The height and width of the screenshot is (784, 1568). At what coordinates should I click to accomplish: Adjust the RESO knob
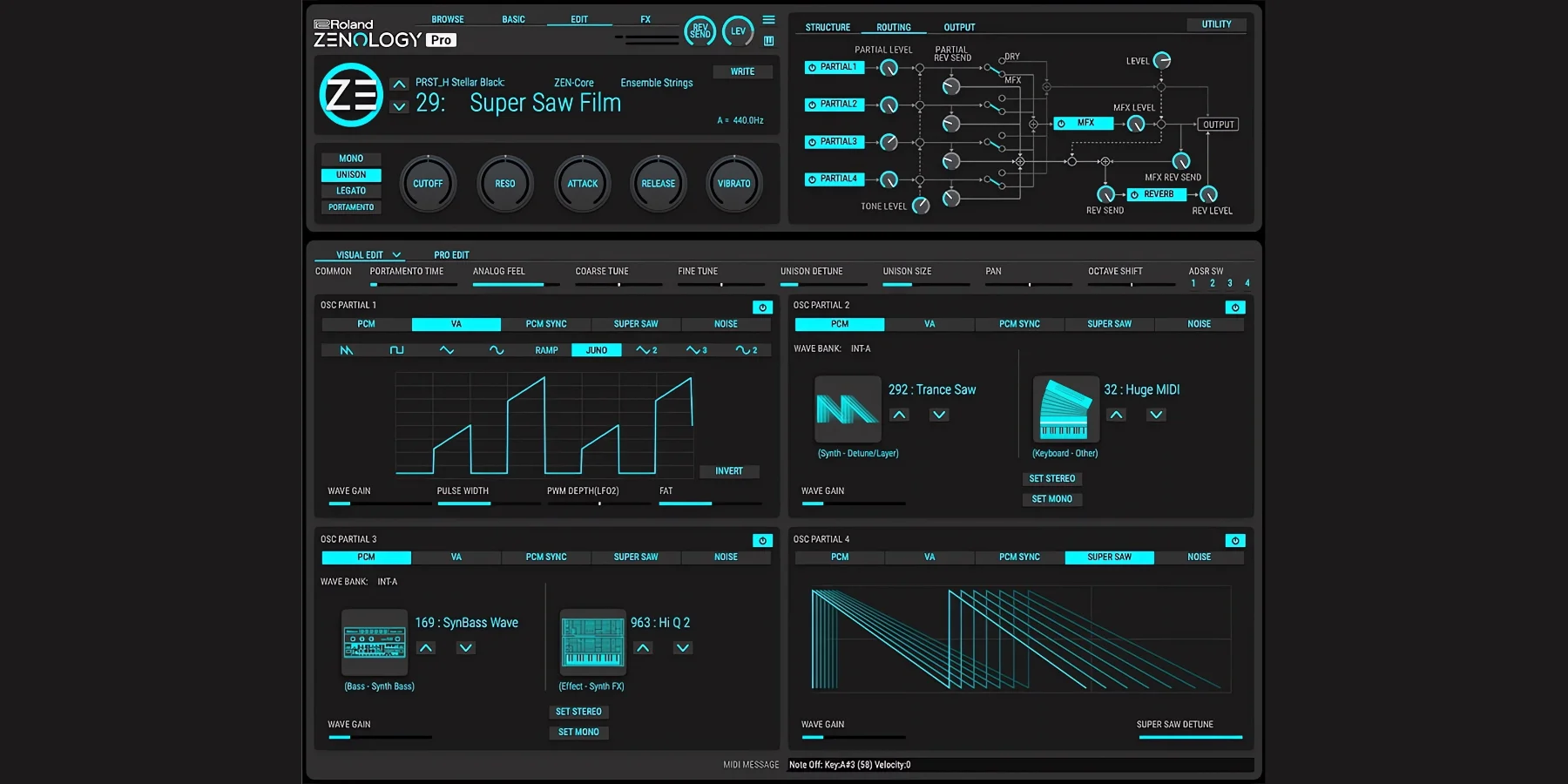click(505, 184)
